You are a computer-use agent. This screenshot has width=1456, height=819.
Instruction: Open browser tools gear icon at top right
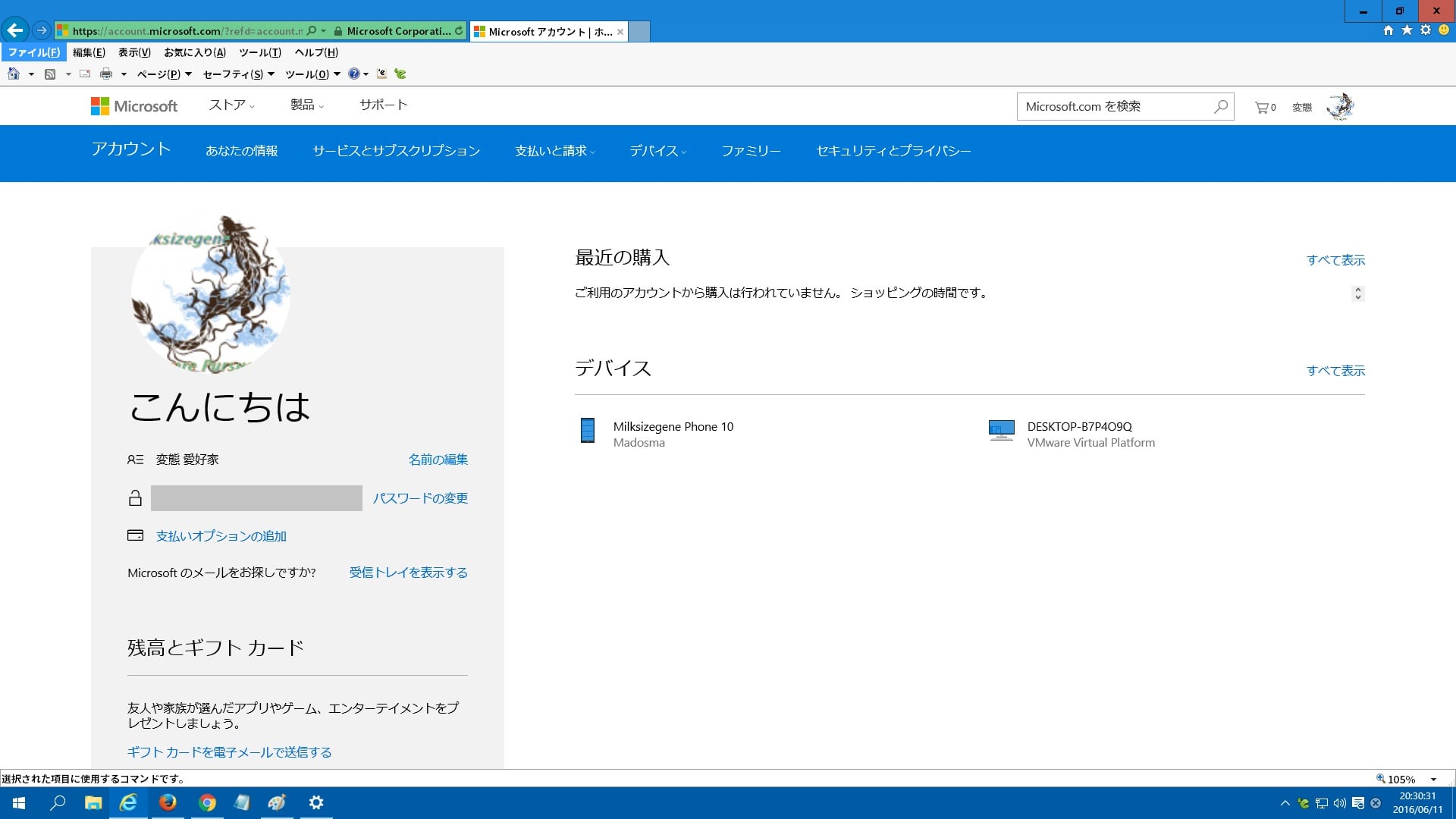pyautogui.click(x=1426, y=30)
